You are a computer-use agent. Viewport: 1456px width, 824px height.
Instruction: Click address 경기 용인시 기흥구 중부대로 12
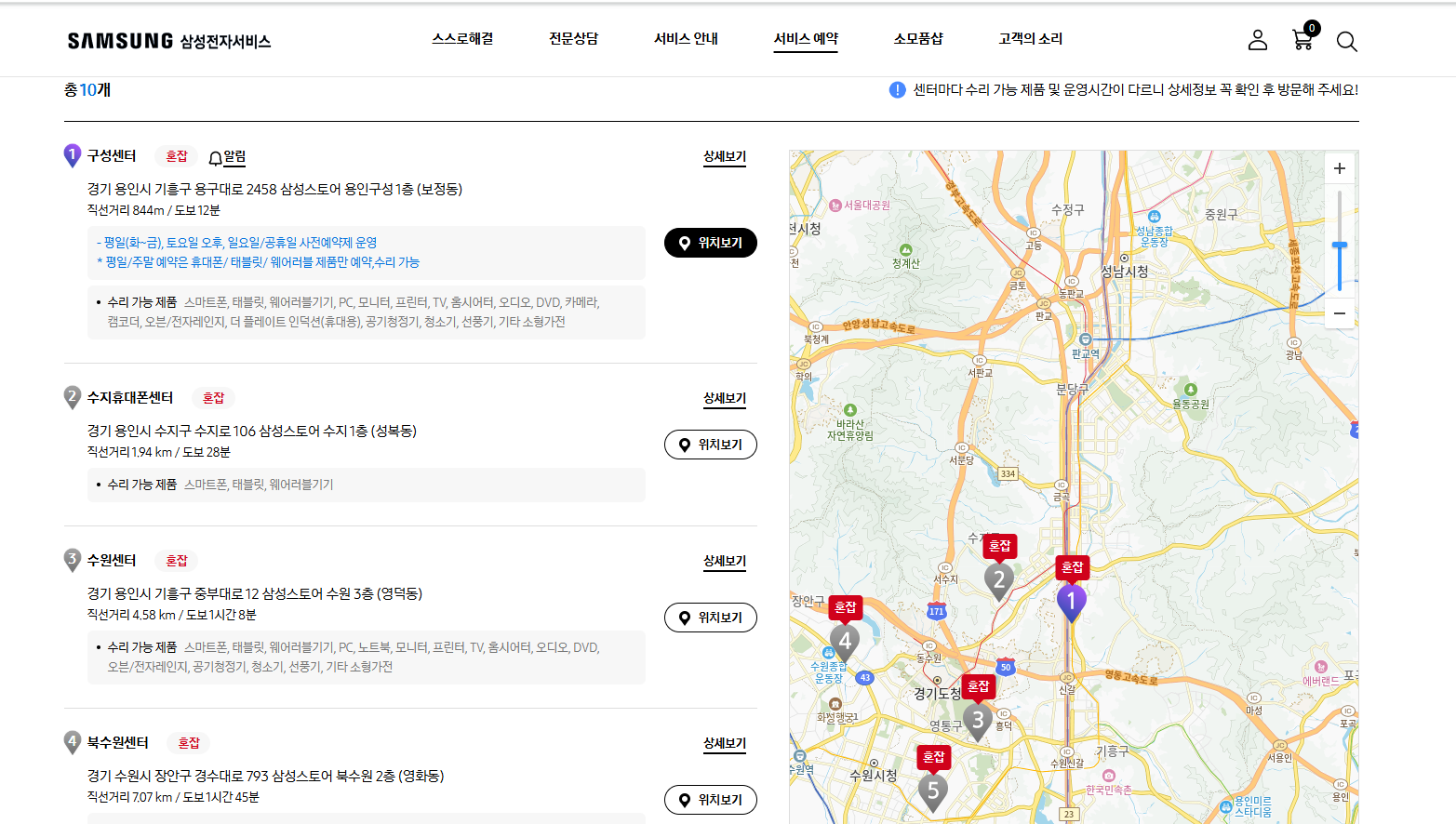(255, 593)
